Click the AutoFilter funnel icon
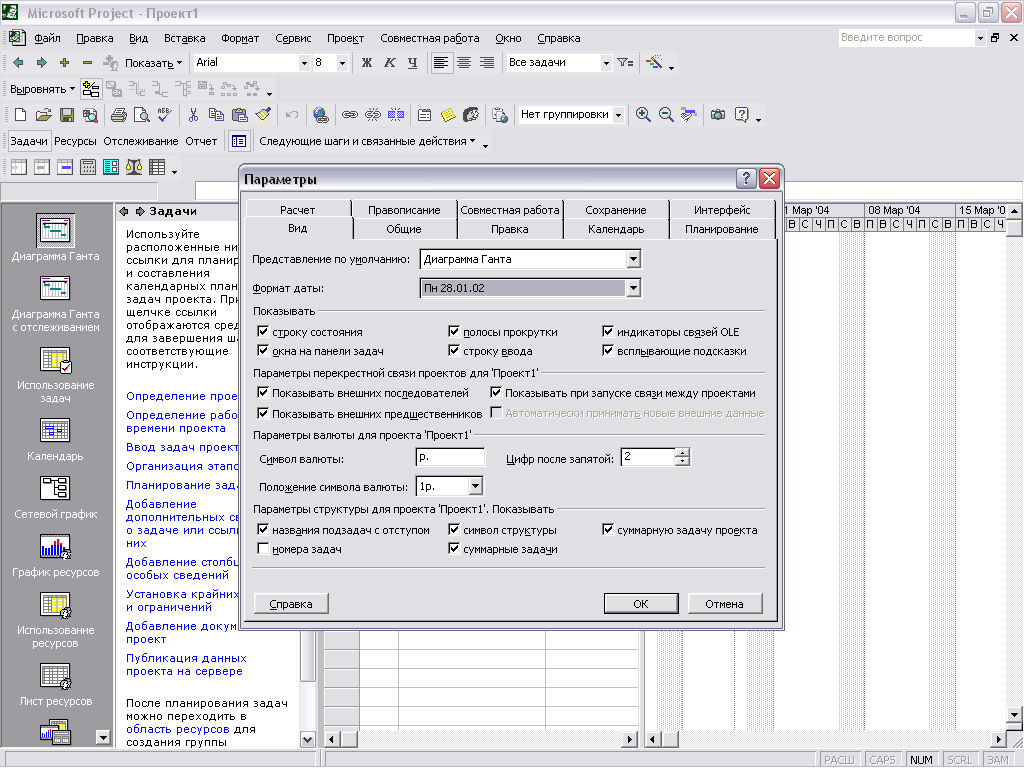Viewport: 1024px width, 768px height. pyautogui.click(x=625, y=63)
